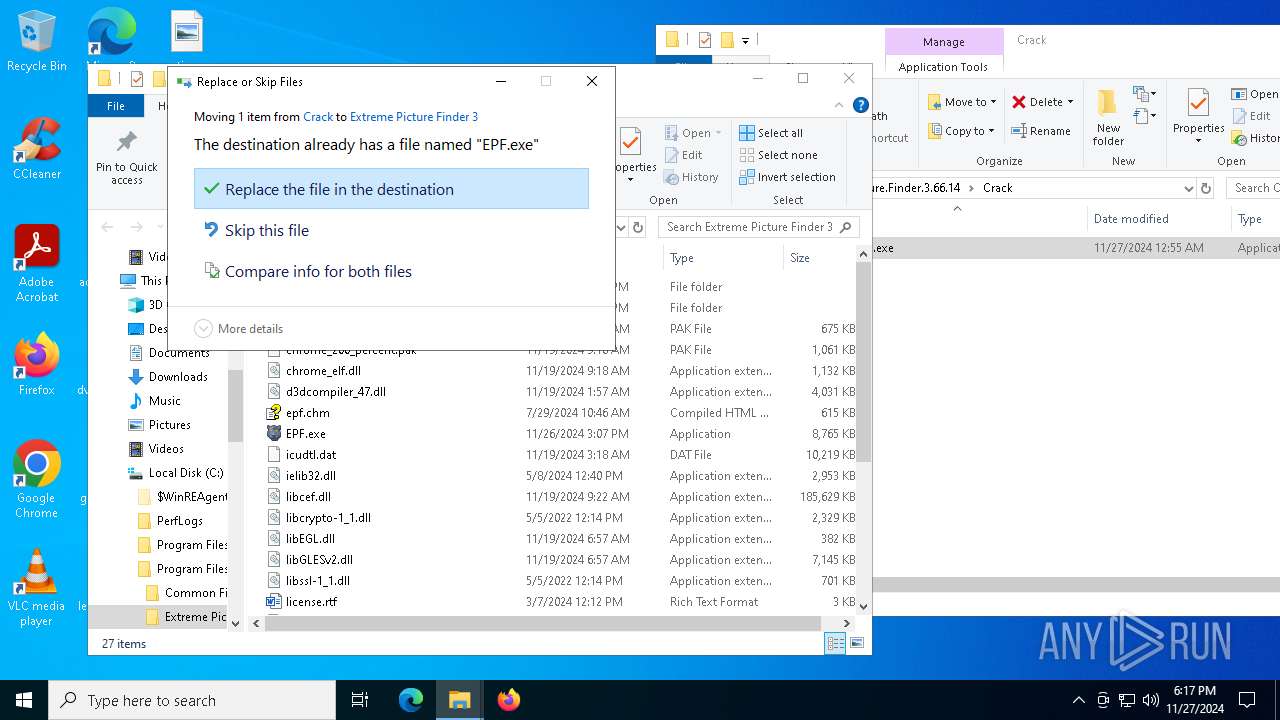1280x720 pixels.
Task: Collapse the ribbon using the chevron
Action: 839,105
